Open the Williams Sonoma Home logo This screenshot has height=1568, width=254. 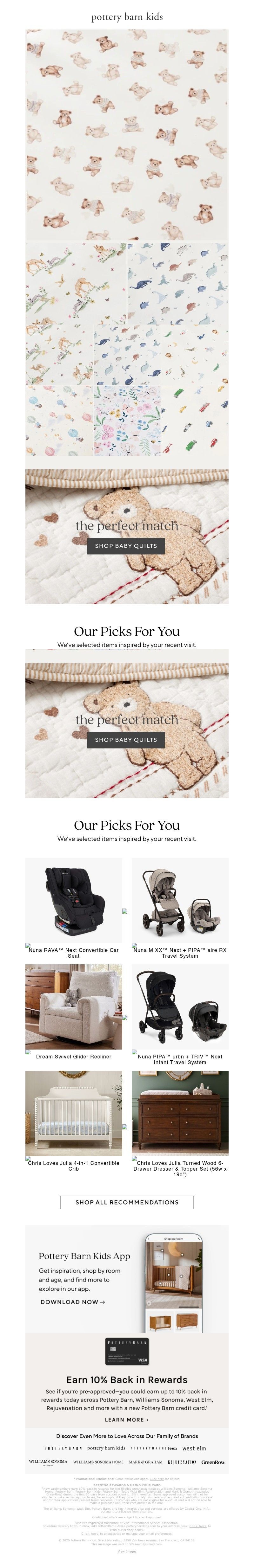coord(98,1462)
